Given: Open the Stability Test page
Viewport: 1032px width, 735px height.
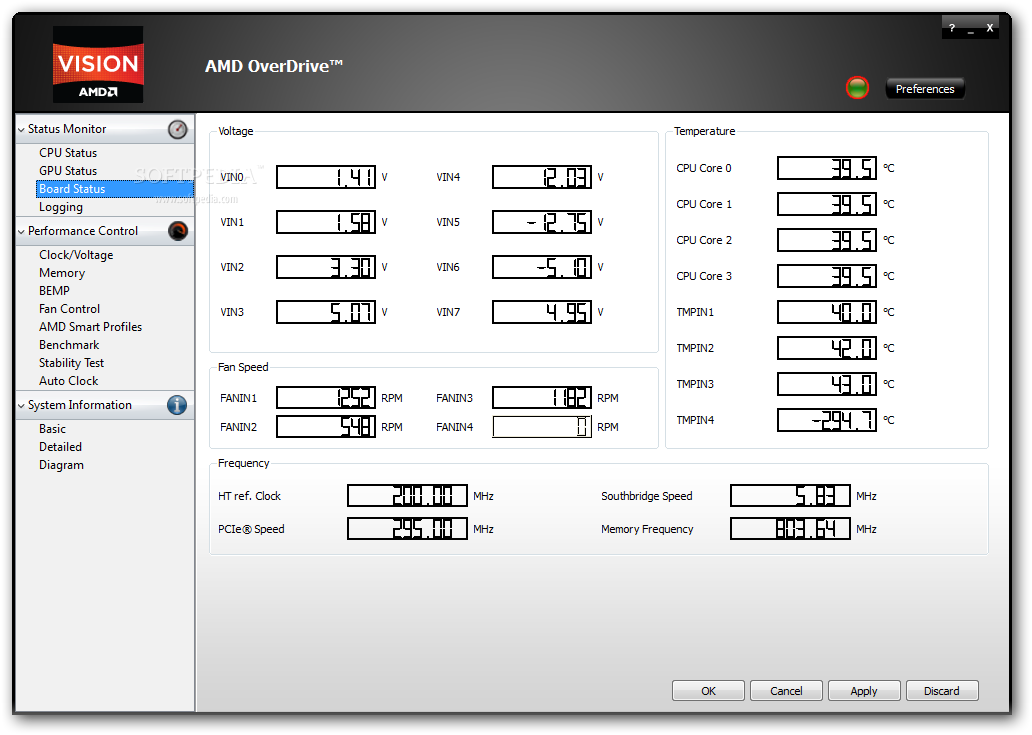Looking at the screenshot, I should point(71,363).
